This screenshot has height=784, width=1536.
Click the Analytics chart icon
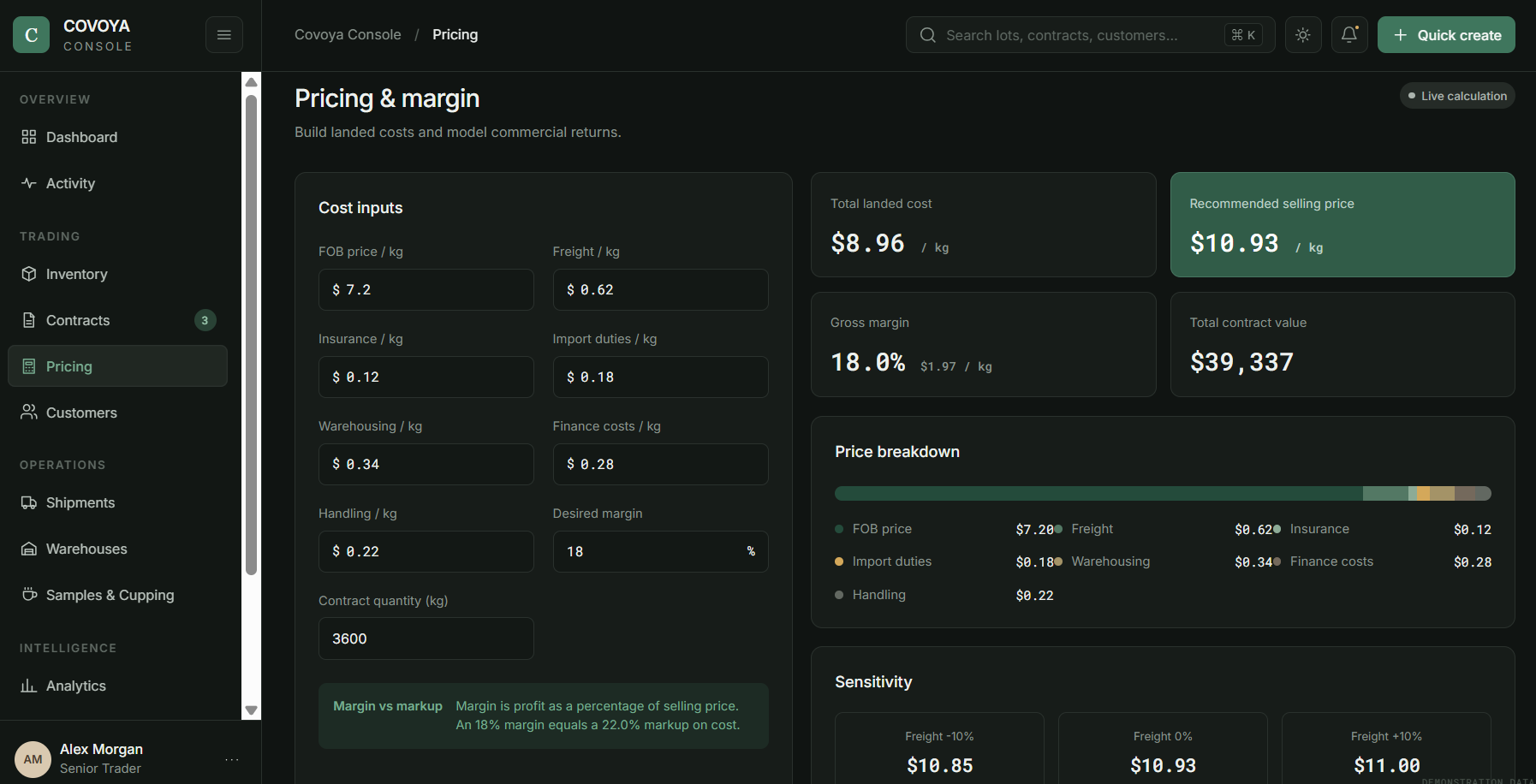[29, 686]
